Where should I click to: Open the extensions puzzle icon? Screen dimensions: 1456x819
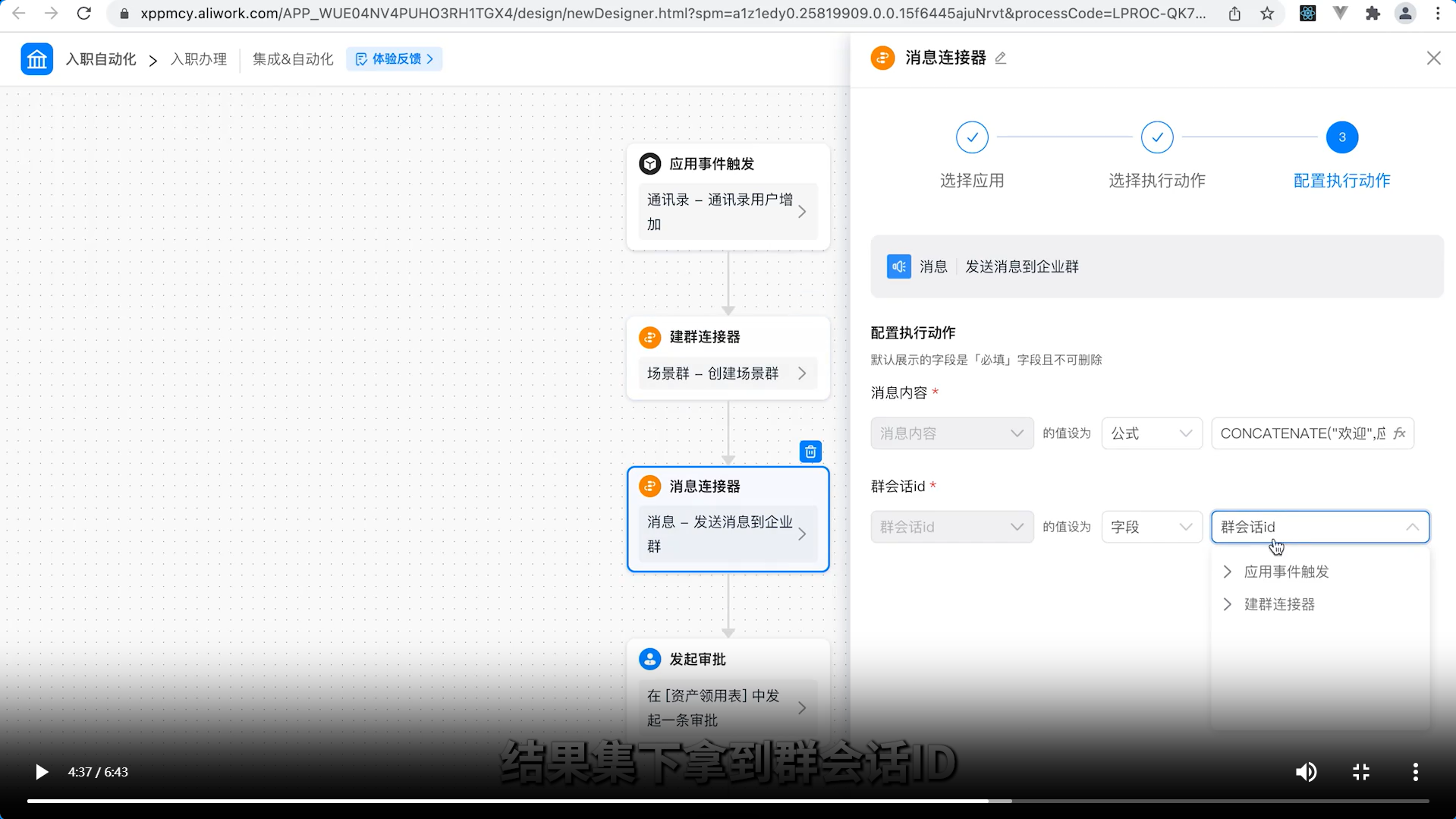point(1373,14)
